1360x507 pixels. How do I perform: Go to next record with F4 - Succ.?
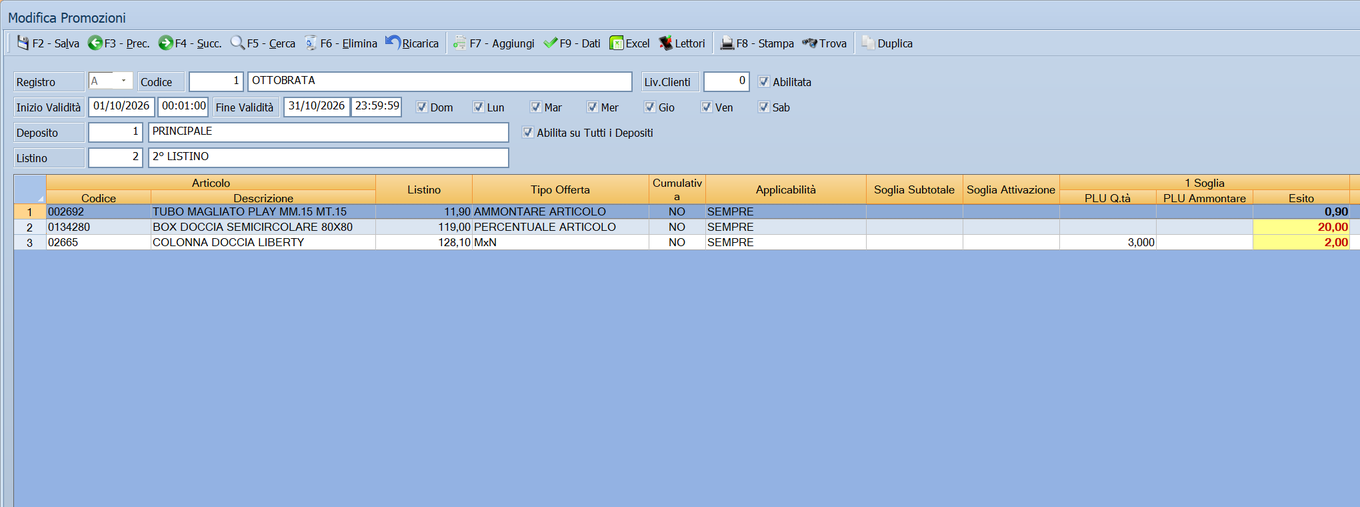click(x=190, y=43)
